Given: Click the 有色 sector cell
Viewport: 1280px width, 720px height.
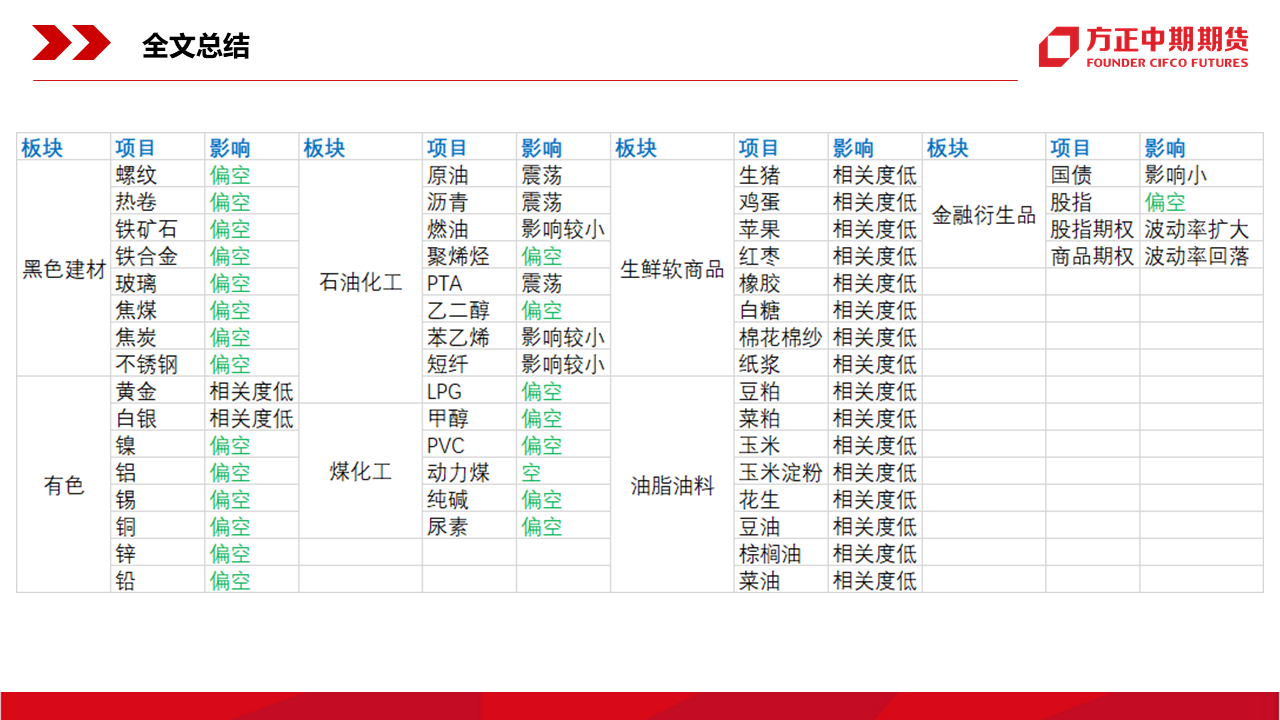Looking at the screenshot, I should point(64,486).
